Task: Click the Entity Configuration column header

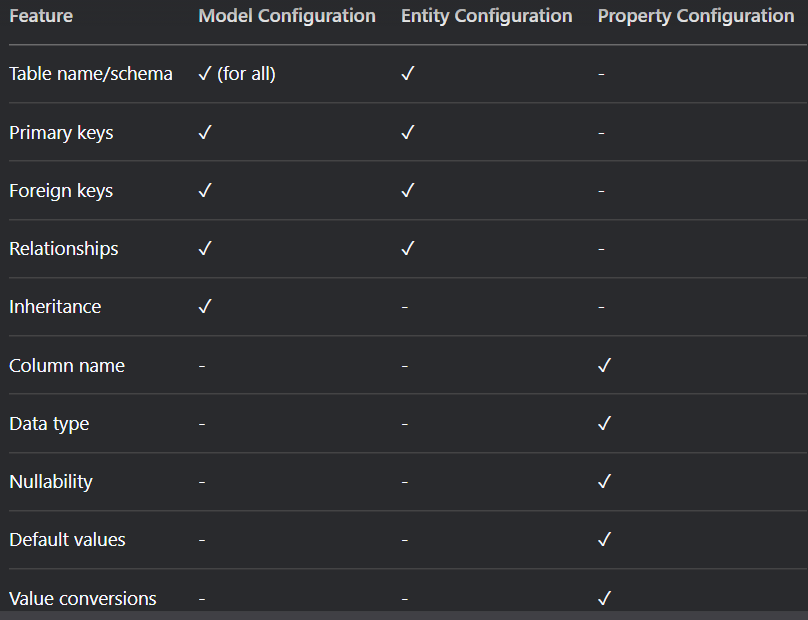Action: [486, 16]
